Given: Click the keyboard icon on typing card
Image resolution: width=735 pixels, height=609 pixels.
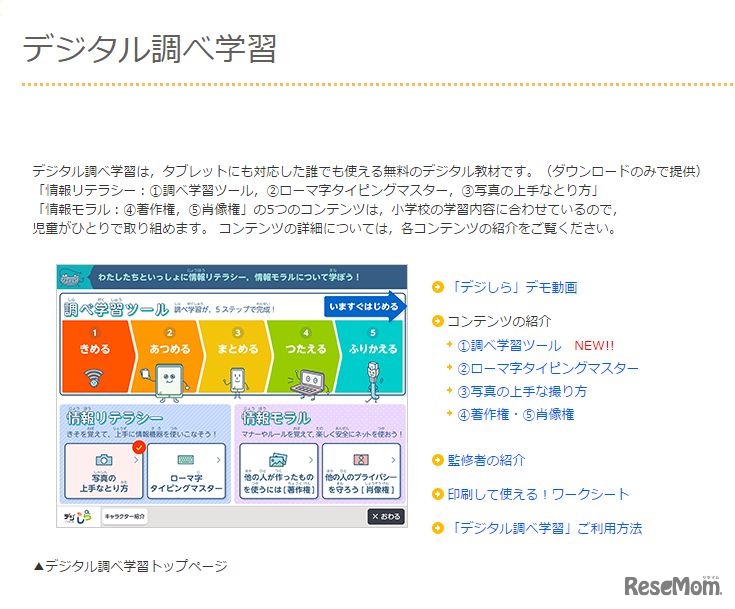Looking at the screenshot, I should pos(186,460).
